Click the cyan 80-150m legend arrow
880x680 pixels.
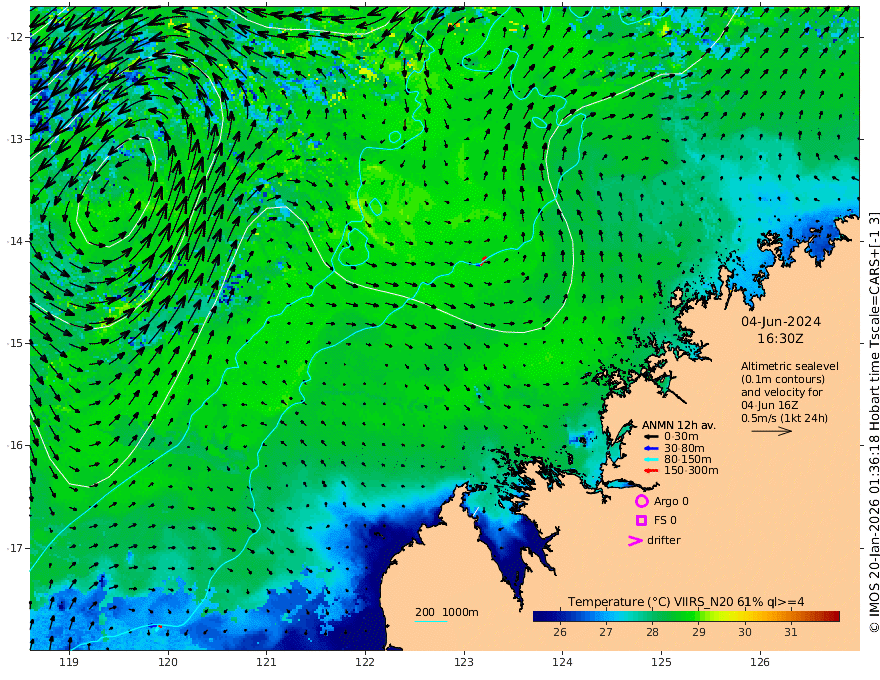[651, 460]
